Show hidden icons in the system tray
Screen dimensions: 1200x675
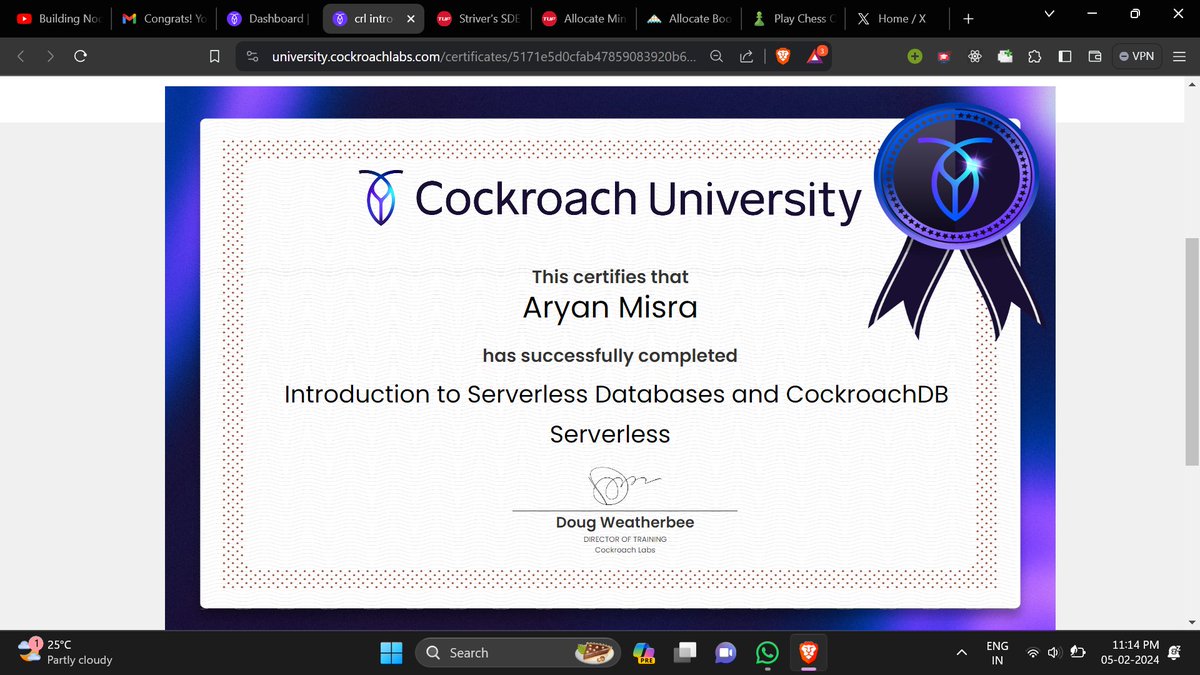[961, 652]
